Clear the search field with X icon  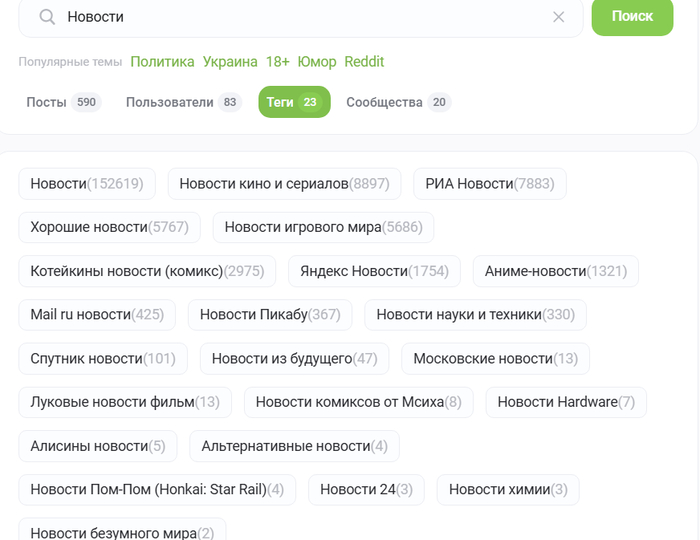tap(559, 17)
